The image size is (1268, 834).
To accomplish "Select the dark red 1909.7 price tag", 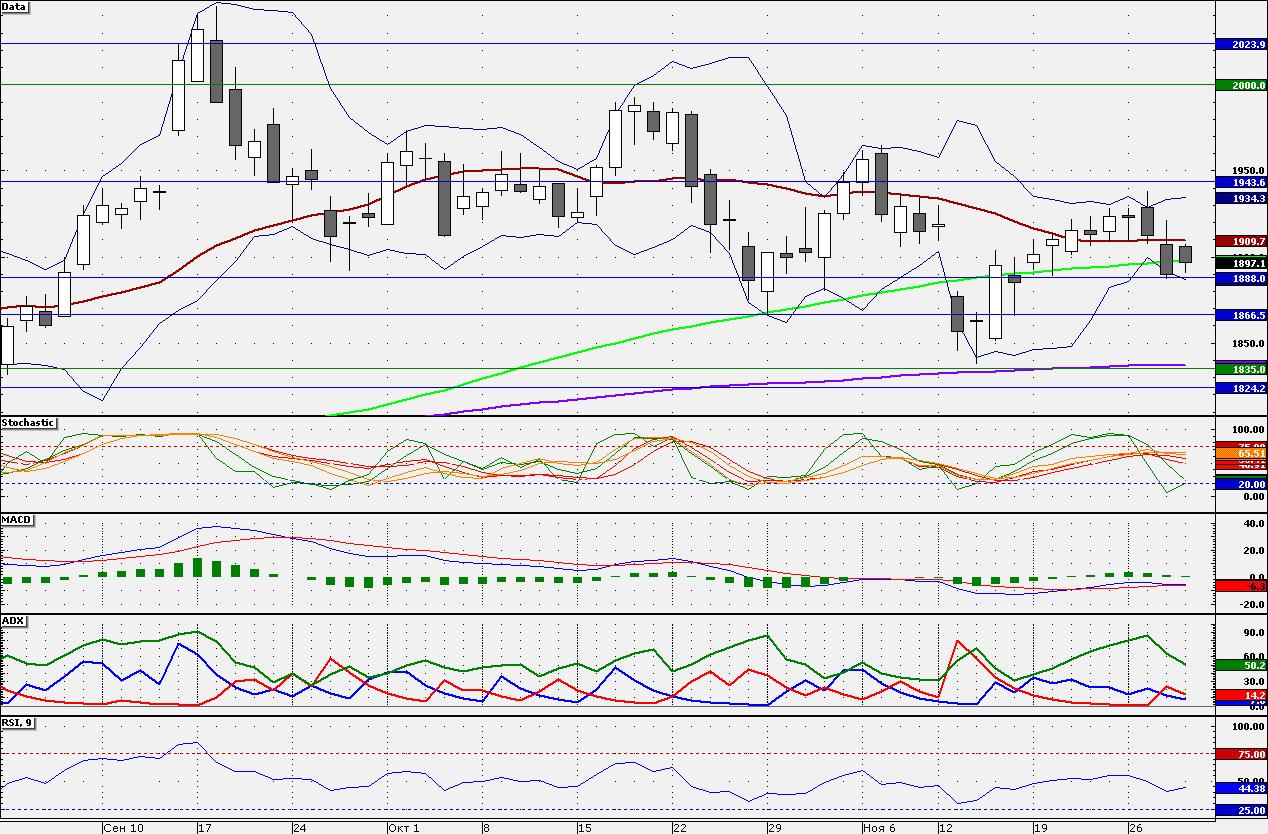I will [x=1241, y=242].
